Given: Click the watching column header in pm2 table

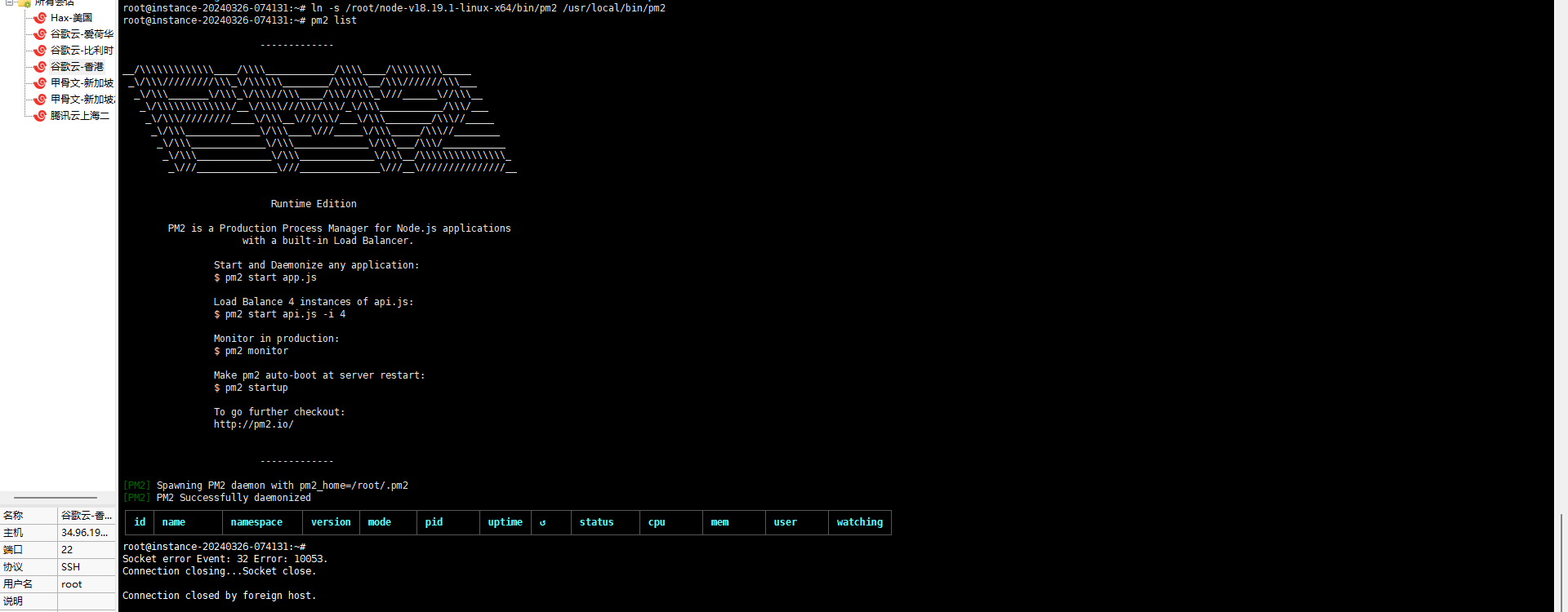Looking at the screenshot, I should [859, 522].
